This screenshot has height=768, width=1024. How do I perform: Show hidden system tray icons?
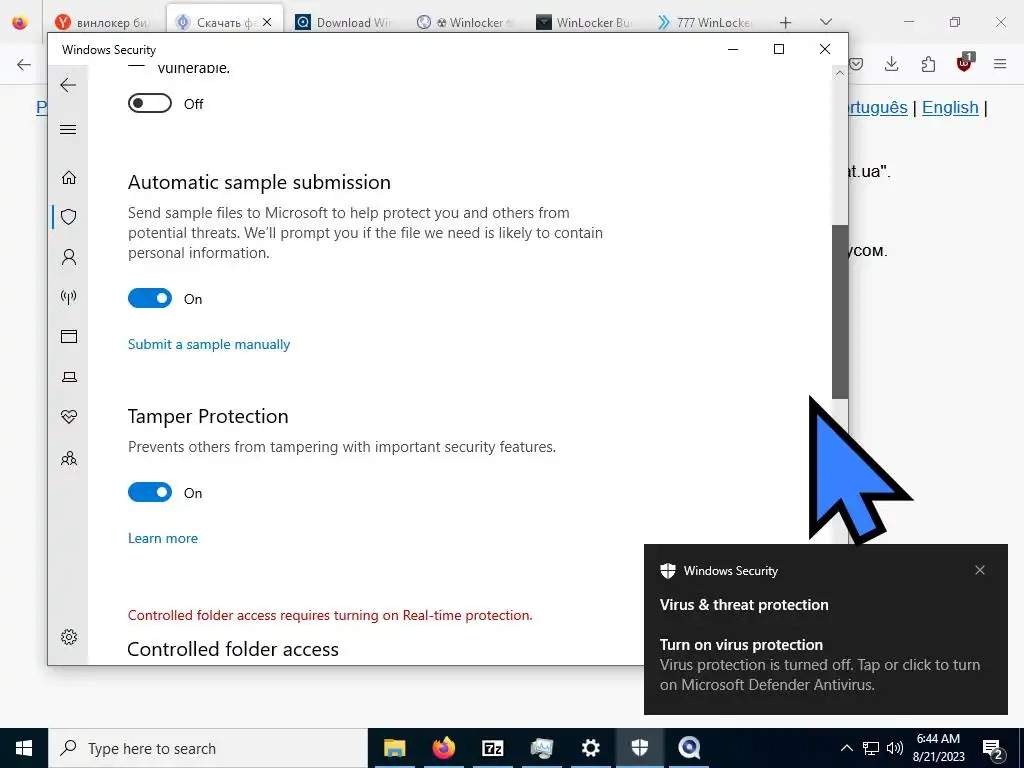(x=846, y=748)
